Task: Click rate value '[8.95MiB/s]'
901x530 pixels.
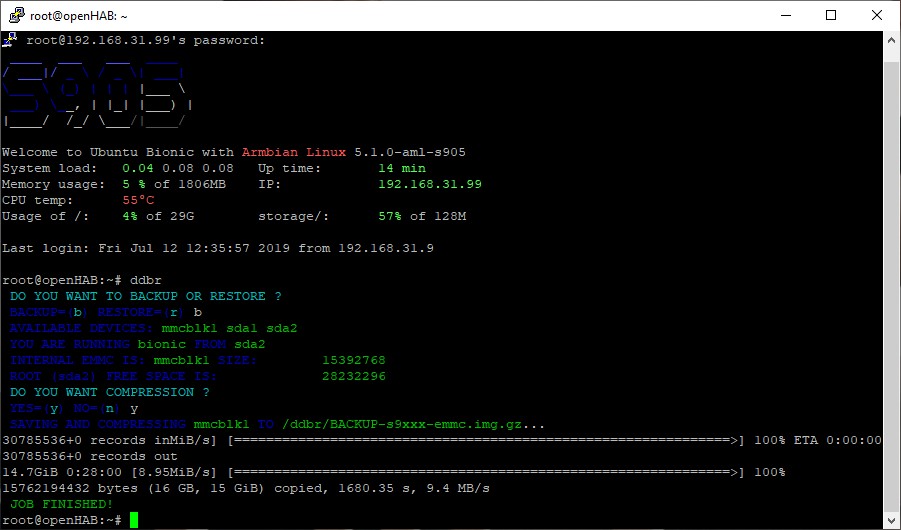Action: [174, 473]
